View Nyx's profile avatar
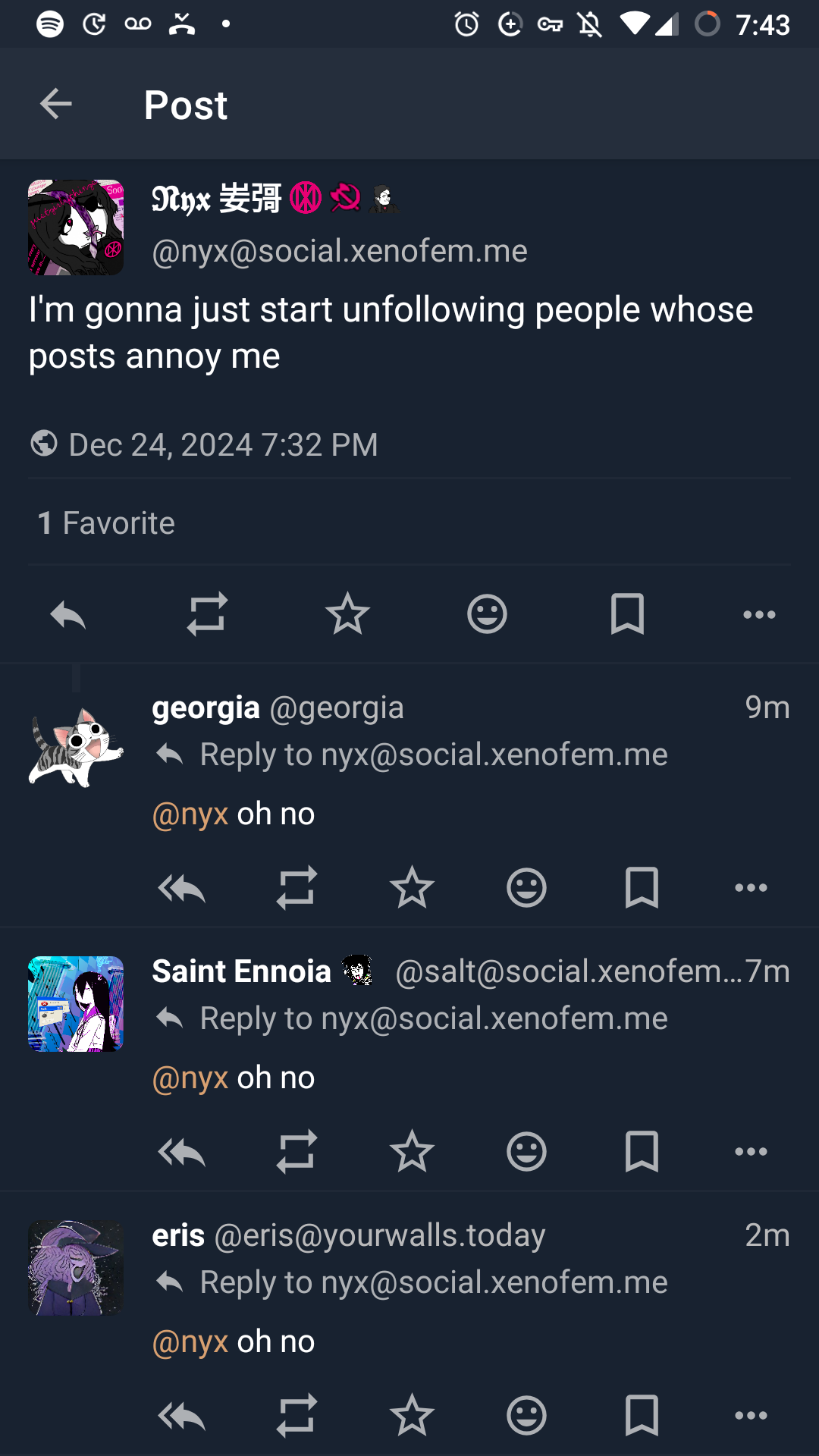Viewport: 819px width, 1456px height. [76, 227]
